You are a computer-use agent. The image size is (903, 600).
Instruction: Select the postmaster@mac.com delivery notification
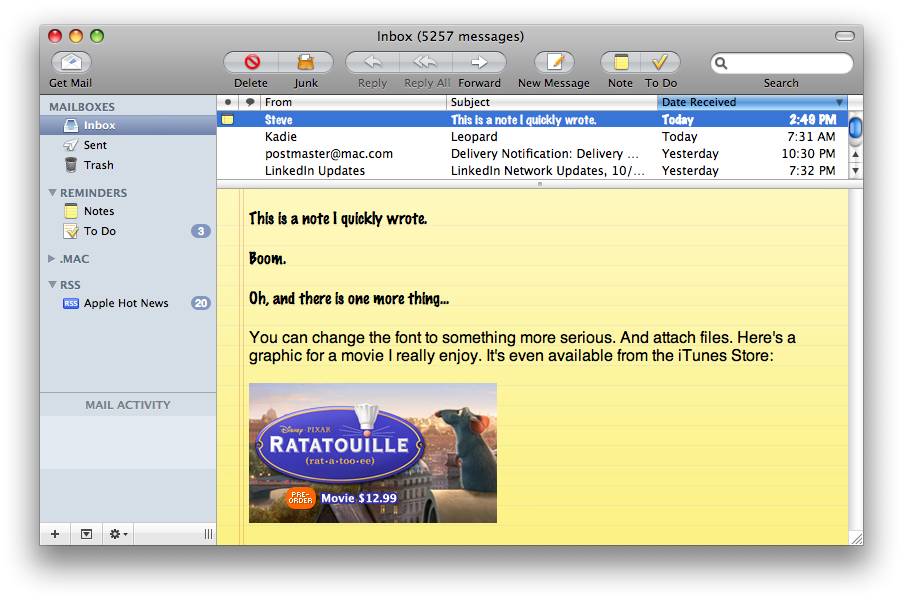point(532,154)
